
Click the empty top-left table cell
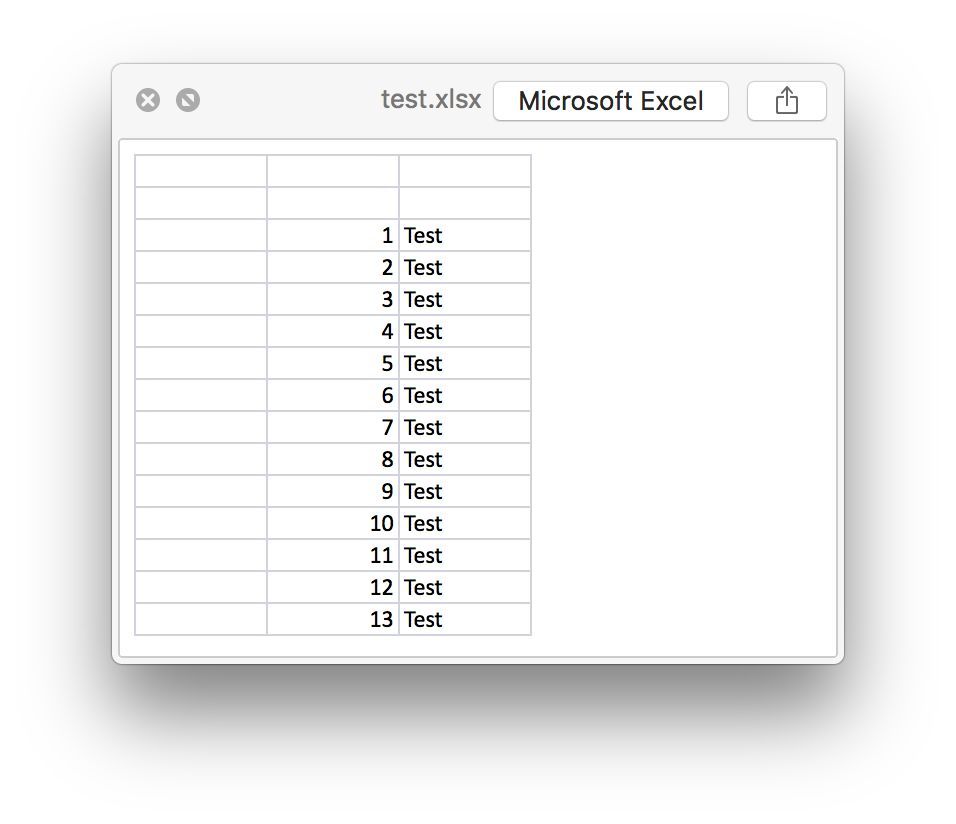[x=201, y=171]
